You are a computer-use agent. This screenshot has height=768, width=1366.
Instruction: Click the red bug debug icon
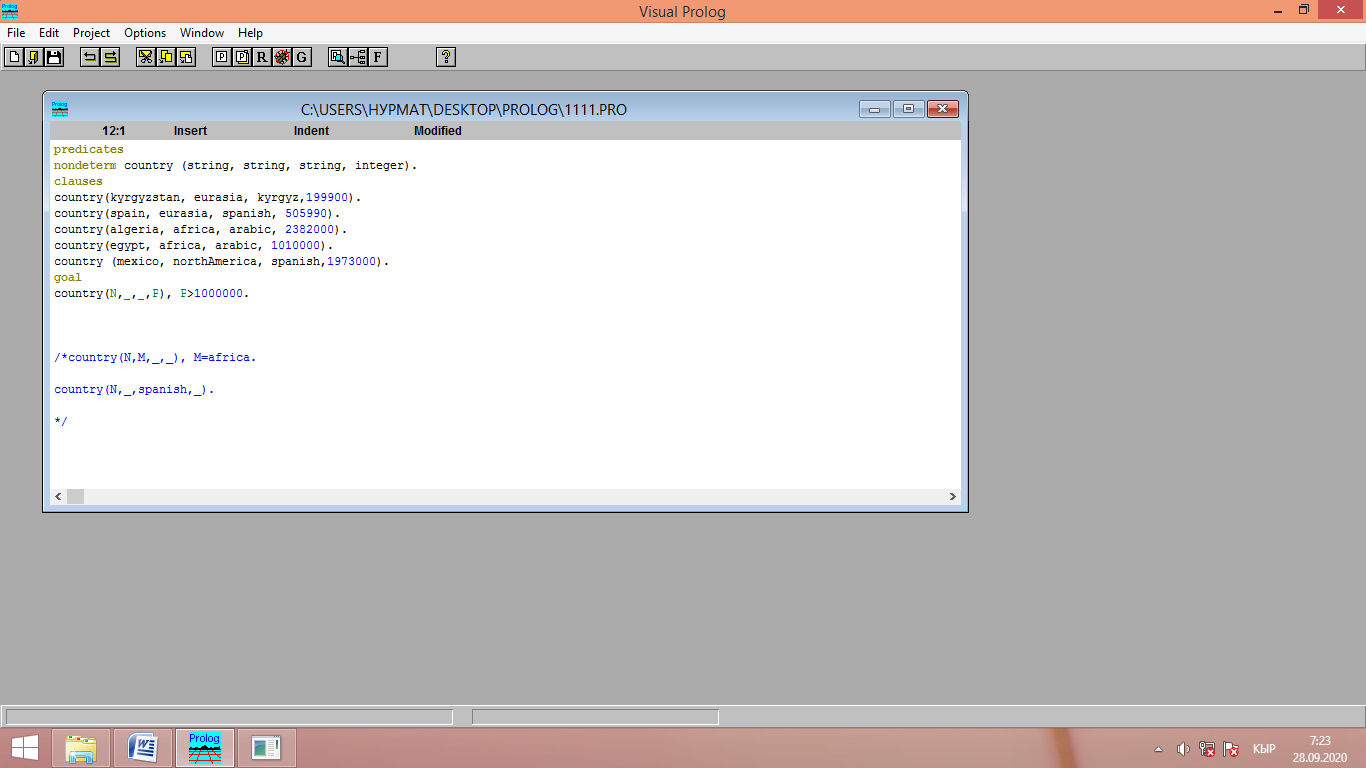(281, 57)
